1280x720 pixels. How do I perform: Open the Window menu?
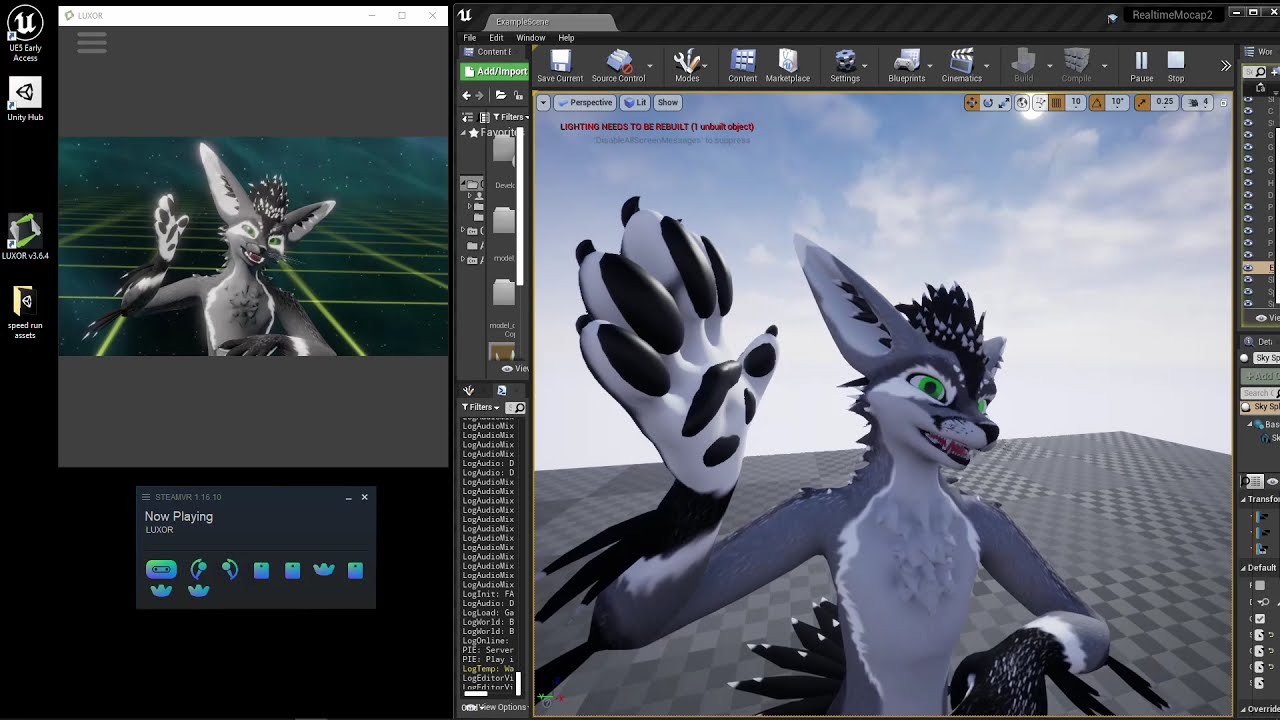[x=530, y=38]
